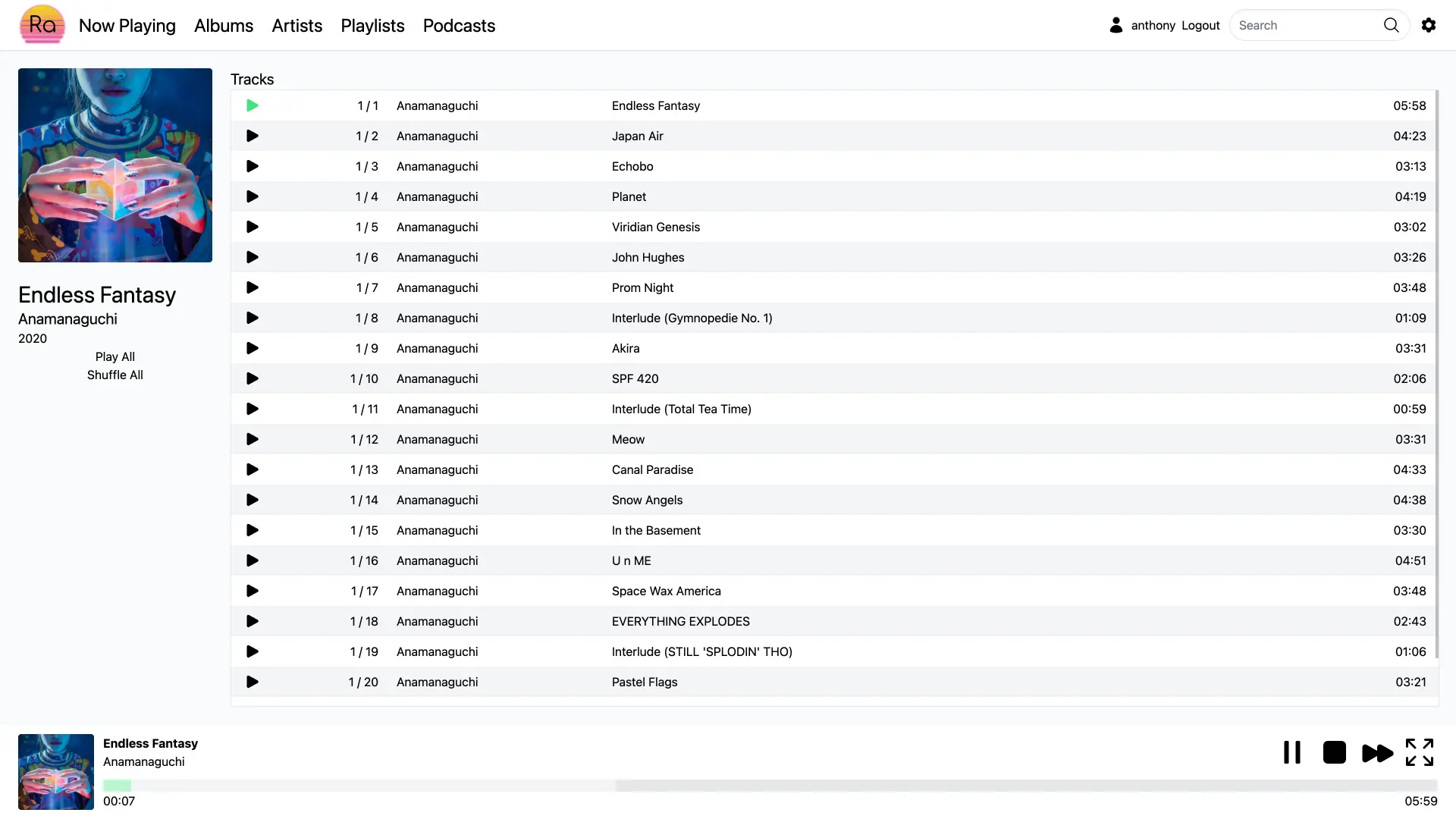Play the track John Hughes
The height and width of the screenshot is (819, 1456).
click(x=253, y=257)
